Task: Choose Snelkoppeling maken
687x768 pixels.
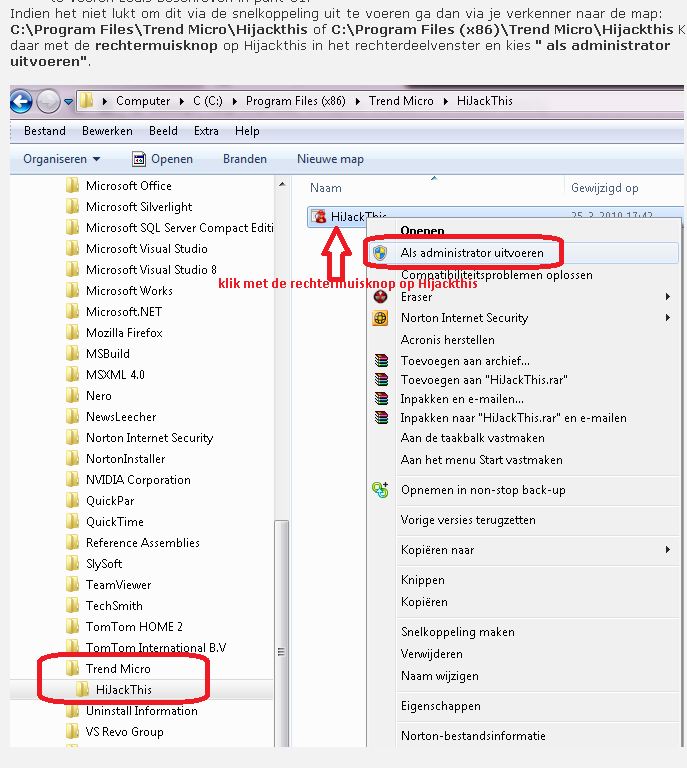Action: 458,632
